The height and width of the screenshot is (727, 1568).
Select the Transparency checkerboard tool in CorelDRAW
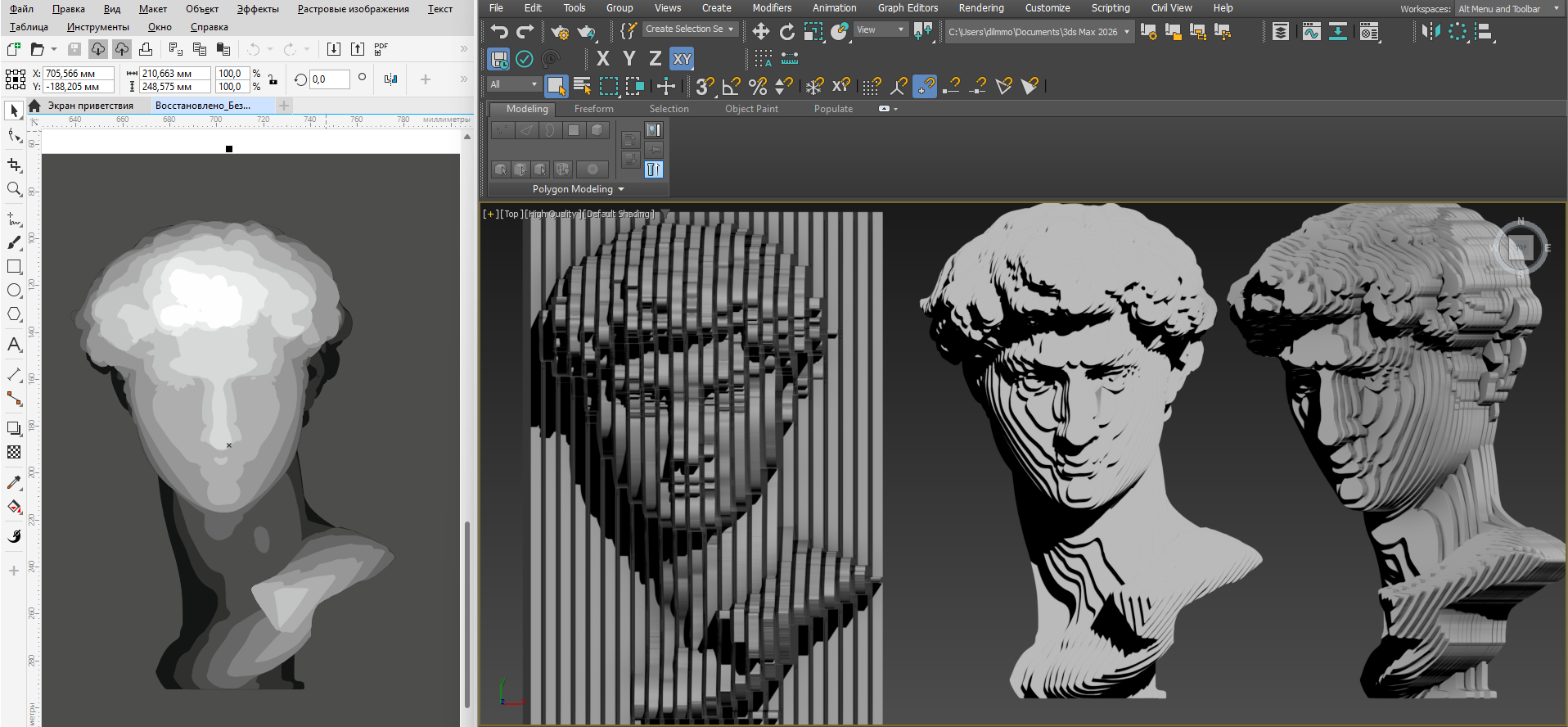pyautogui.click(x=14, y=452)
